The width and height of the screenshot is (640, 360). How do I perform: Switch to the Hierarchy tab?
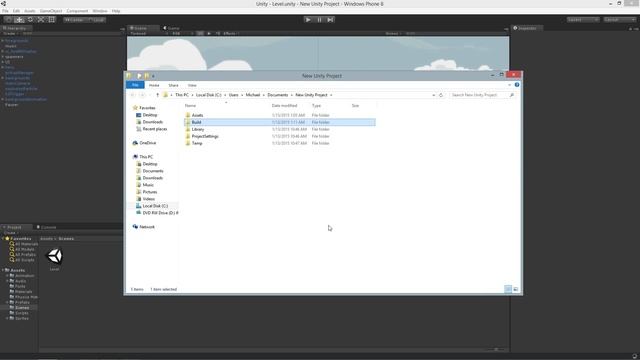tap(15, 28)
